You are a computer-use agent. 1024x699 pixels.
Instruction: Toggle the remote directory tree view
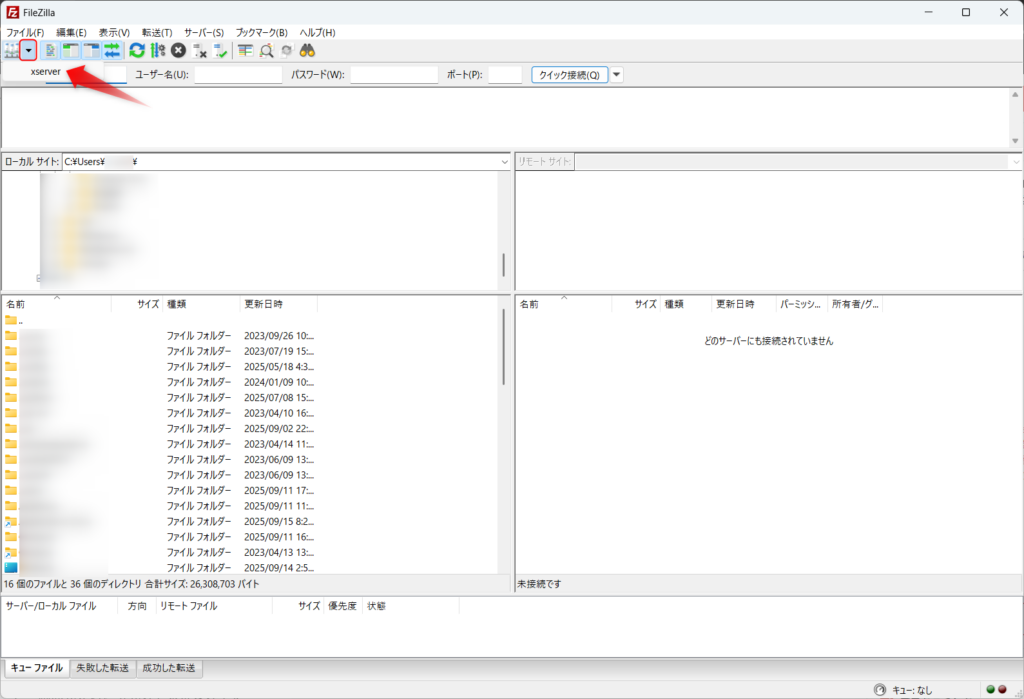(92, 50)
